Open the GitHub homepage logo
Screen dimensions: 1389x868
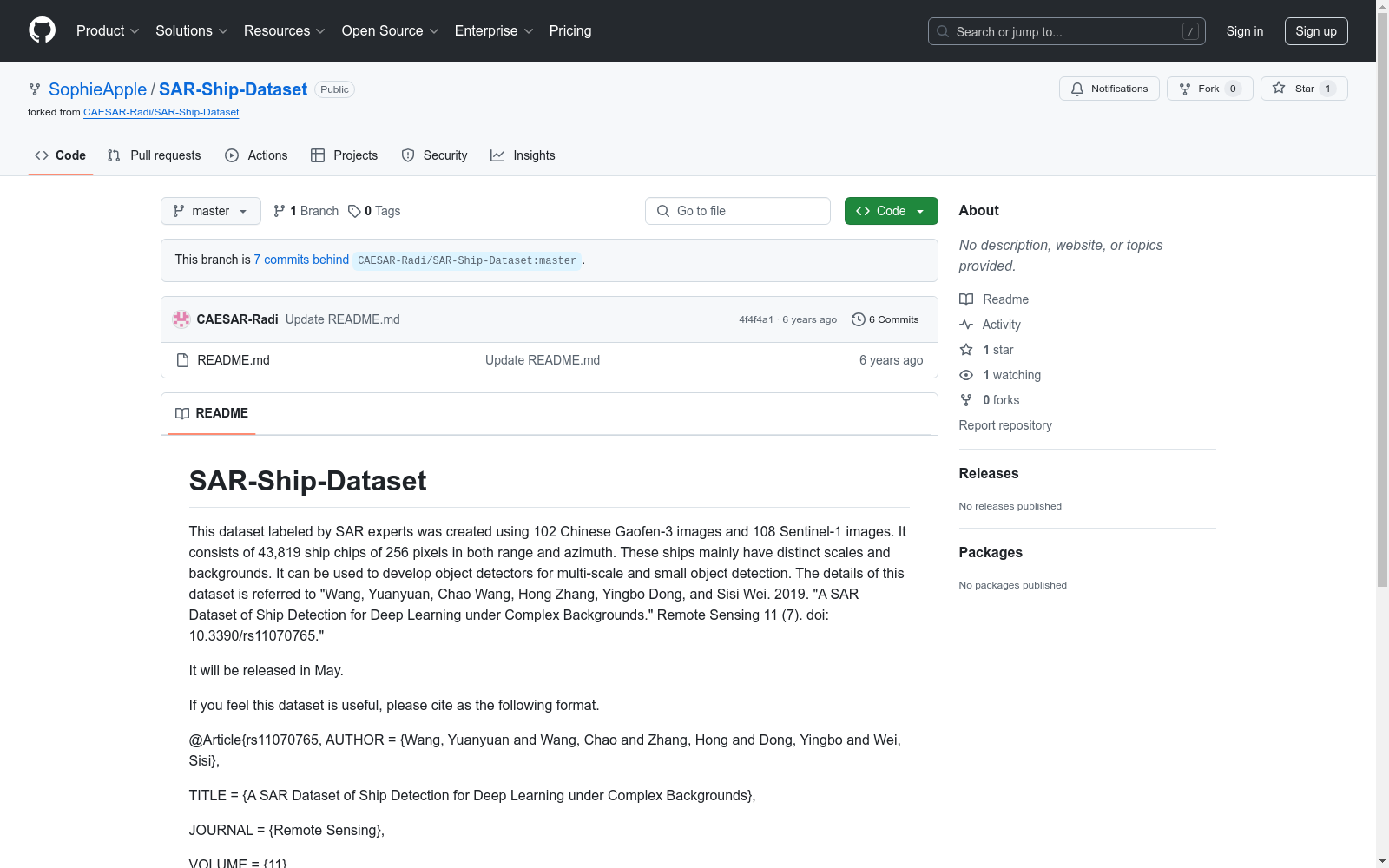(42, 30)
